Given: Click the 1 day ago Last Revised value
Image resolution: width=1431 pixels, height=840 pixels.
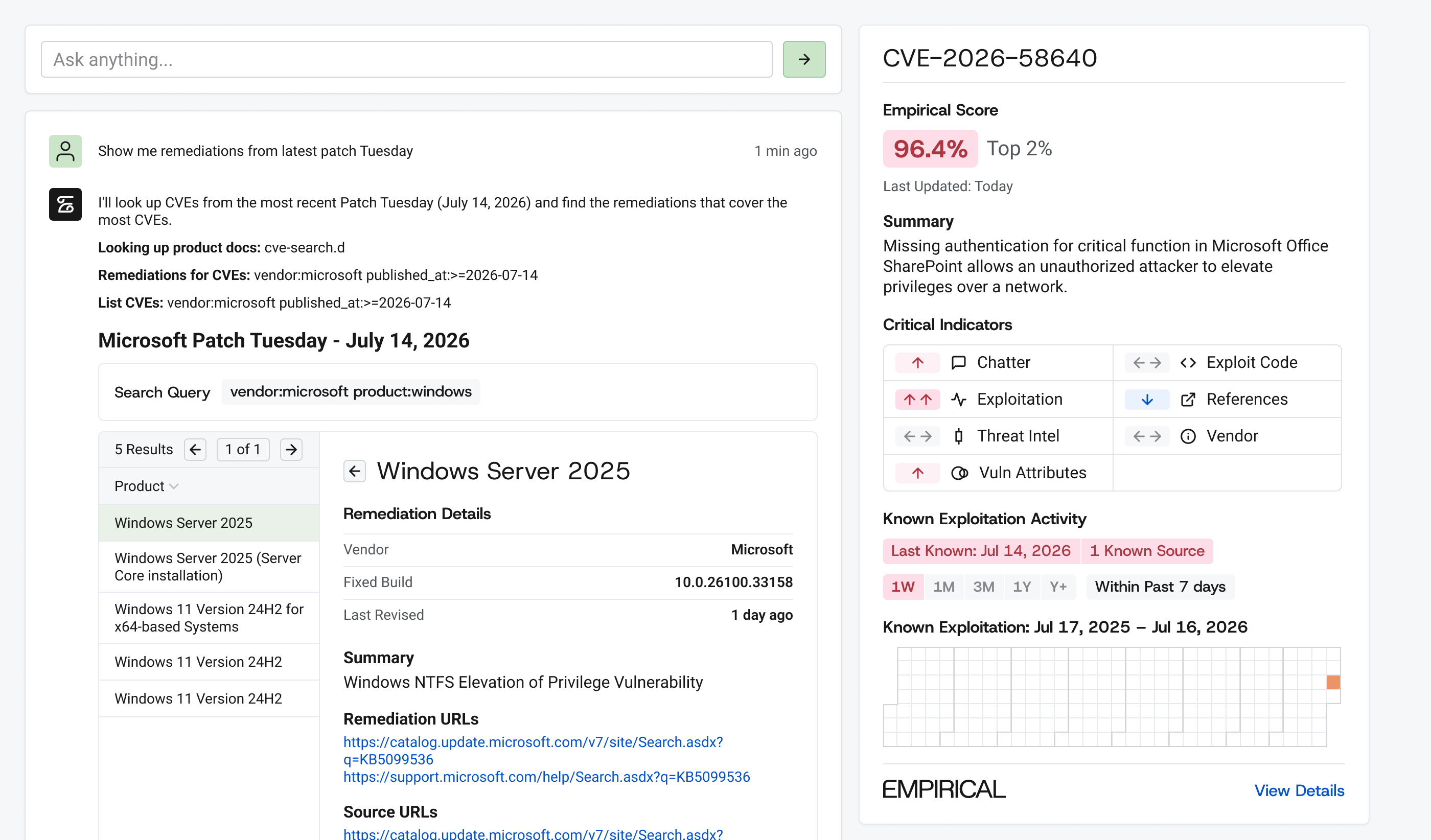Looking at the screenshot, I should pyautogui.click(x=762, y=615).
